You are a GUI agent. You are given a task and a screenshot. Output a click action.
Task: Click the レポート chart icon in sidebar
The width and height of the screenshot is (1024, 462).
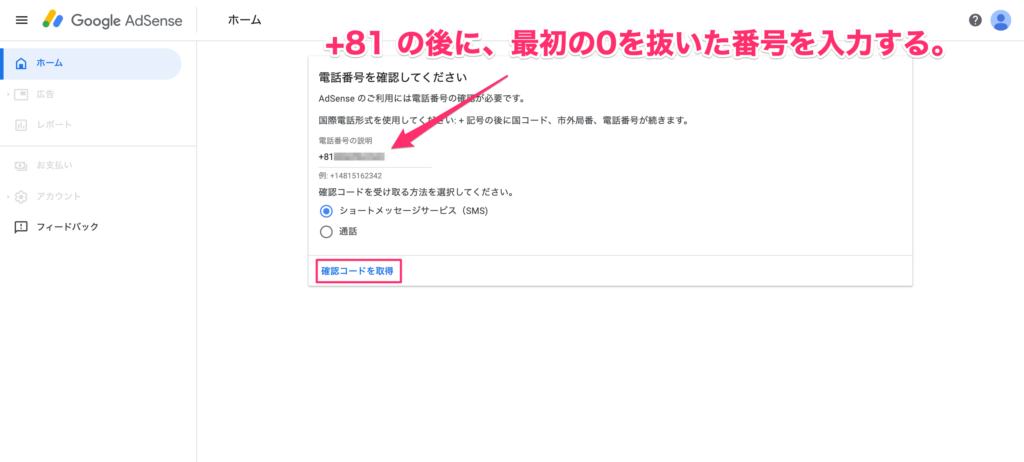(21, 124)
